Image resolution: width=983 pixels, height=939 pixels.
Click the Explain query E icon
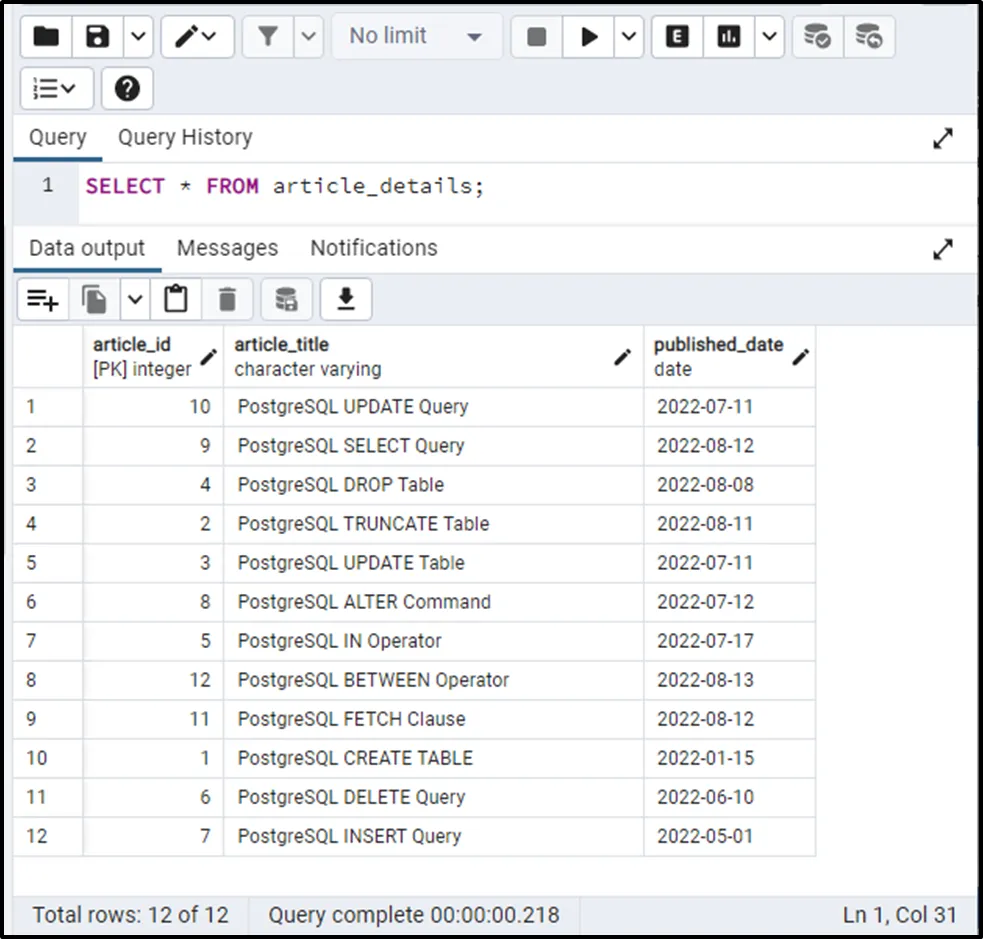[x=677, y=37]
